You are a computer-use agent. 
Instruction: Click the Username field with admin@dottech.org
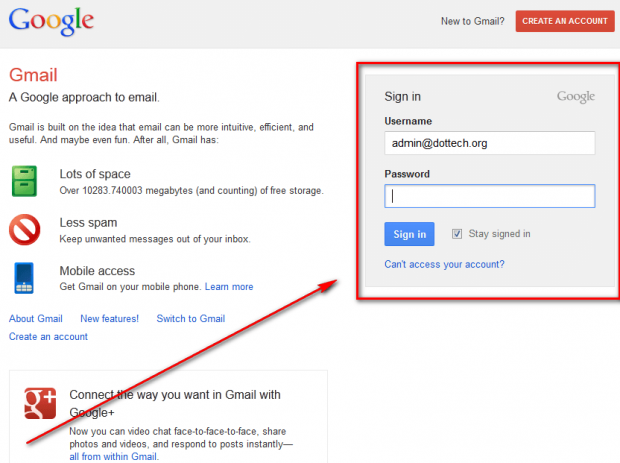pos(490,143)
